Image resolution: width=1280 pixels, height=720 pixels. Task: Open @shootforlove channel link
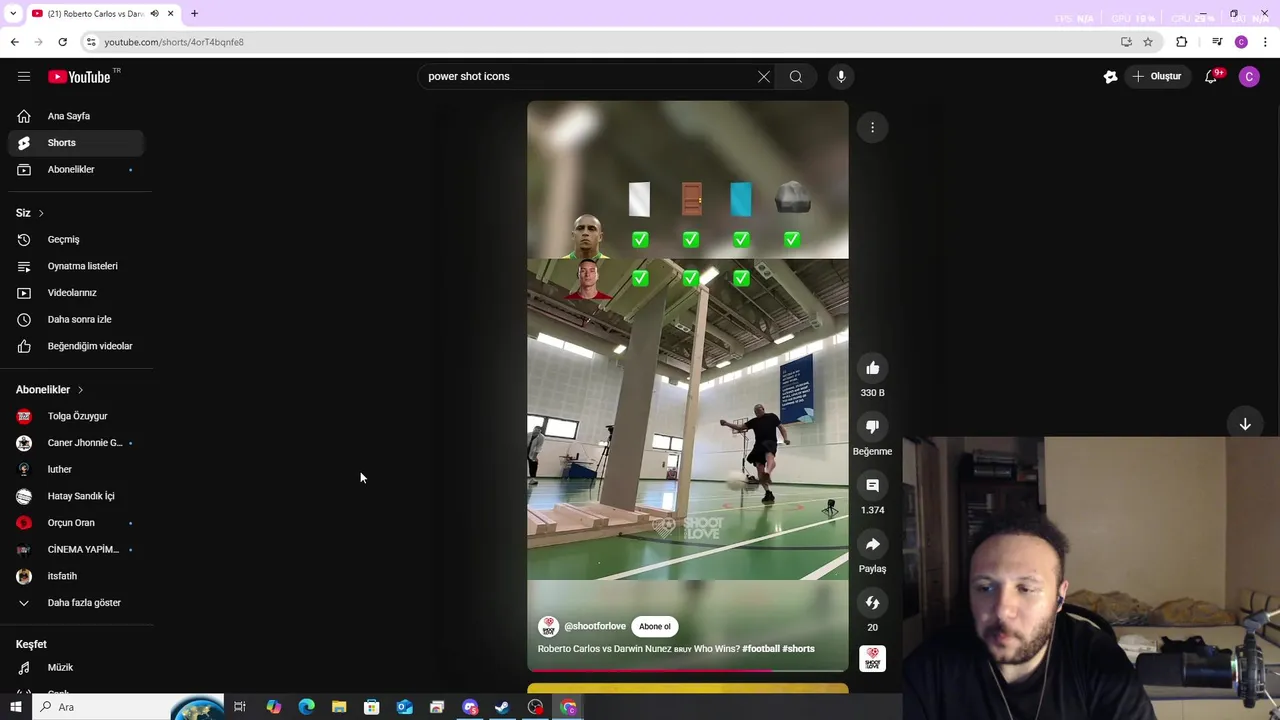[x=595, y=626]
